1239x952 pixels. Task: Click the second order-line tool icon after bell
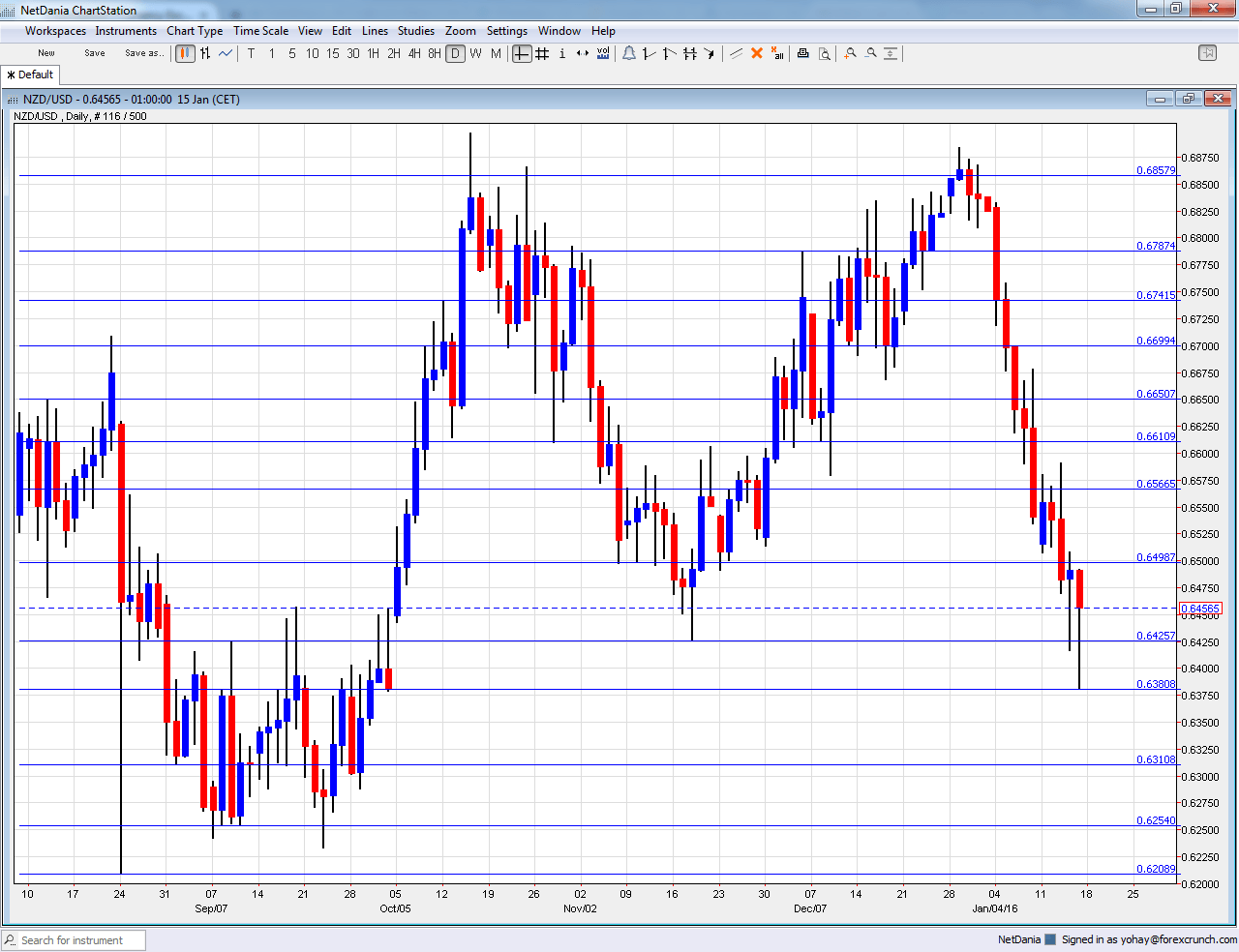point(670,53)
